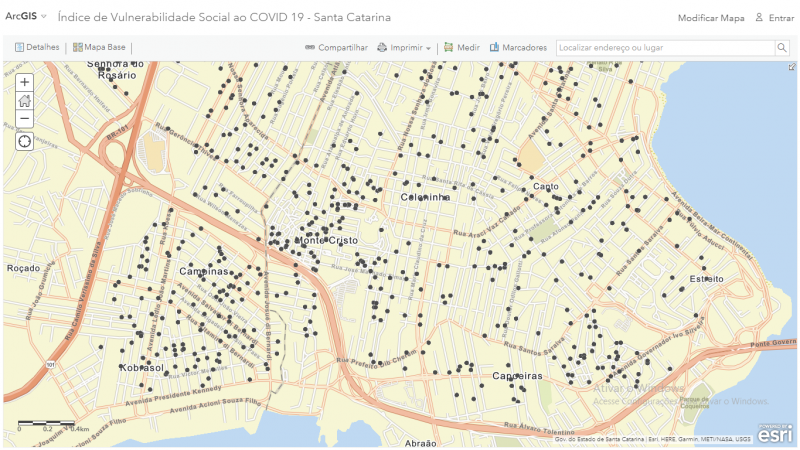Open the Mapa Base gallery
The height and width of the screenshot is (450, 800).
click(x=99, y=47)
